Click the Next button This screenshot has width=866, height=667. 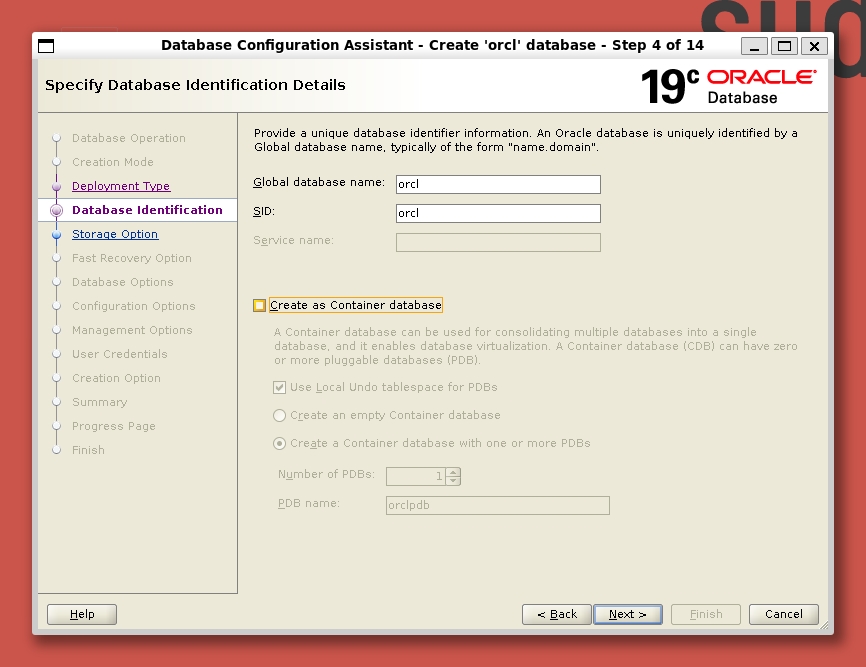(627, 614)
